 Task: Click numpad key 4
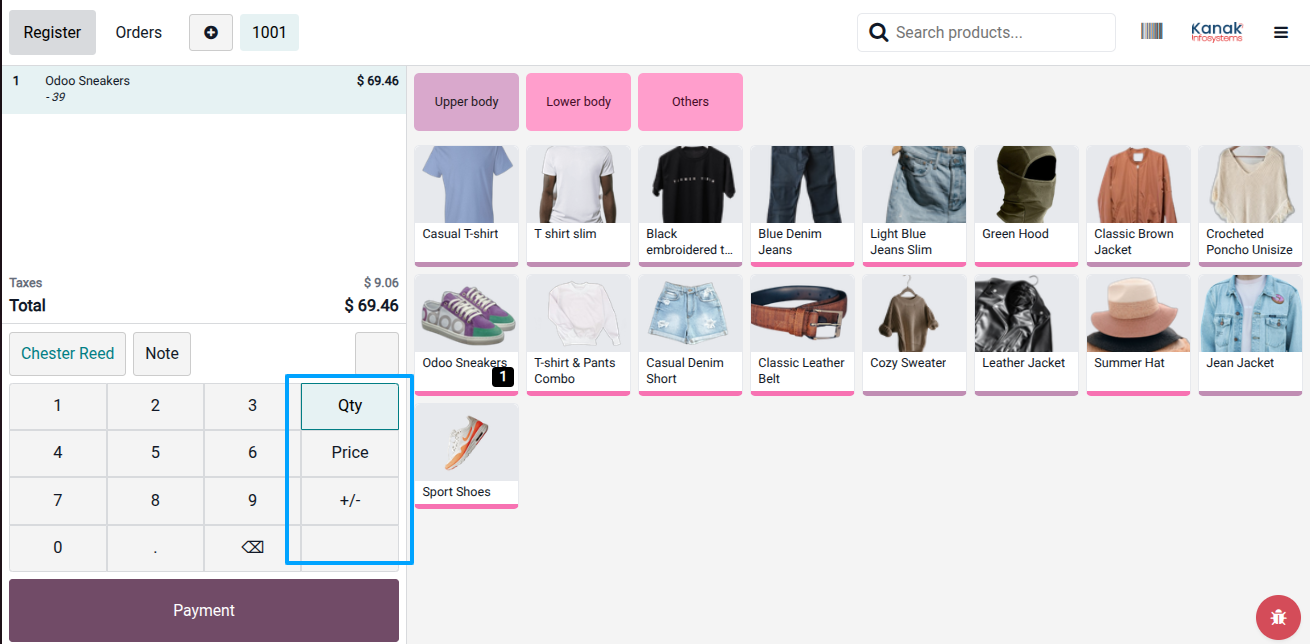[58, 453]
